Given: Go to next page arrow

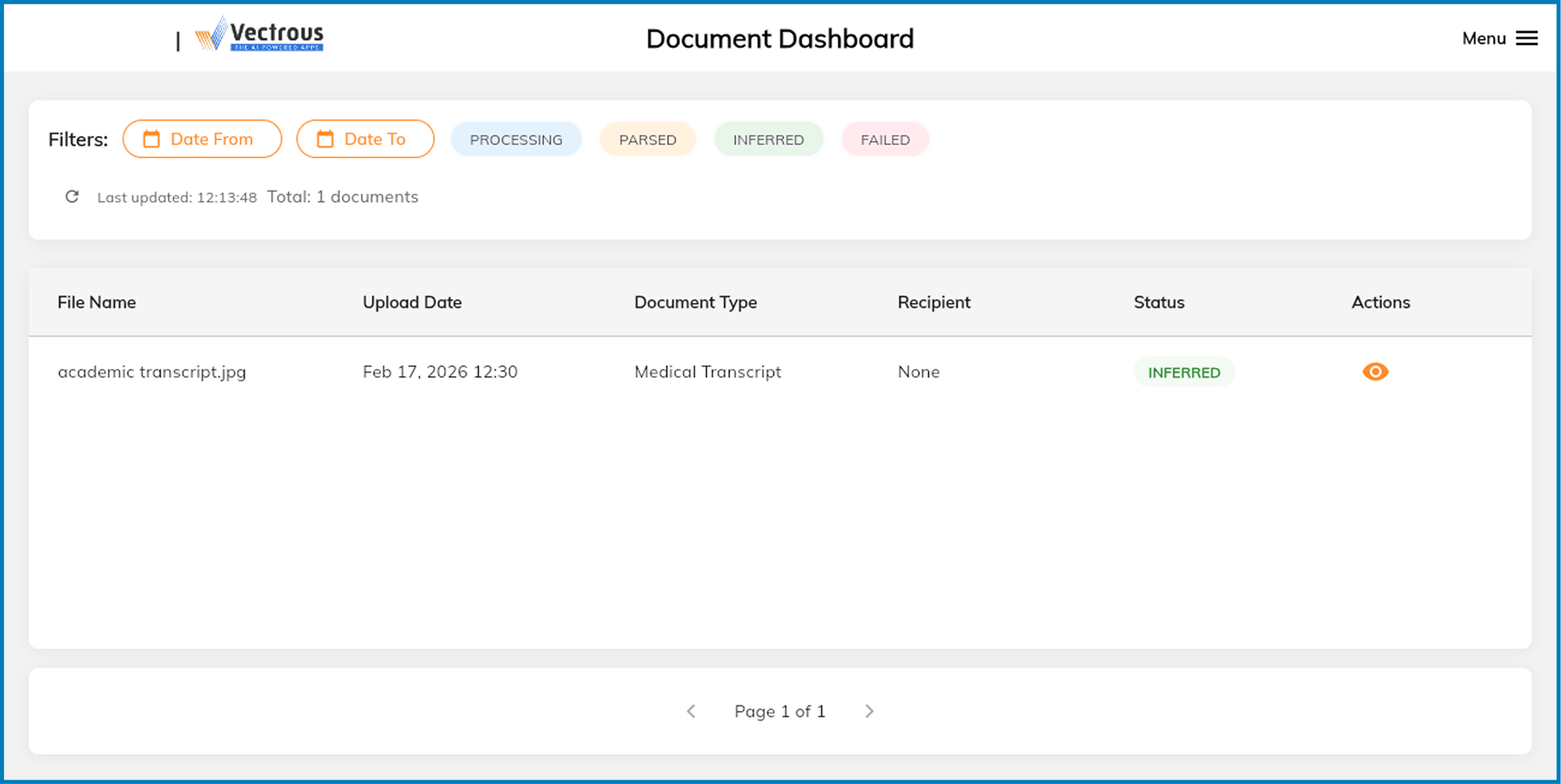Looking at the screenshot, I should [869, 711].
